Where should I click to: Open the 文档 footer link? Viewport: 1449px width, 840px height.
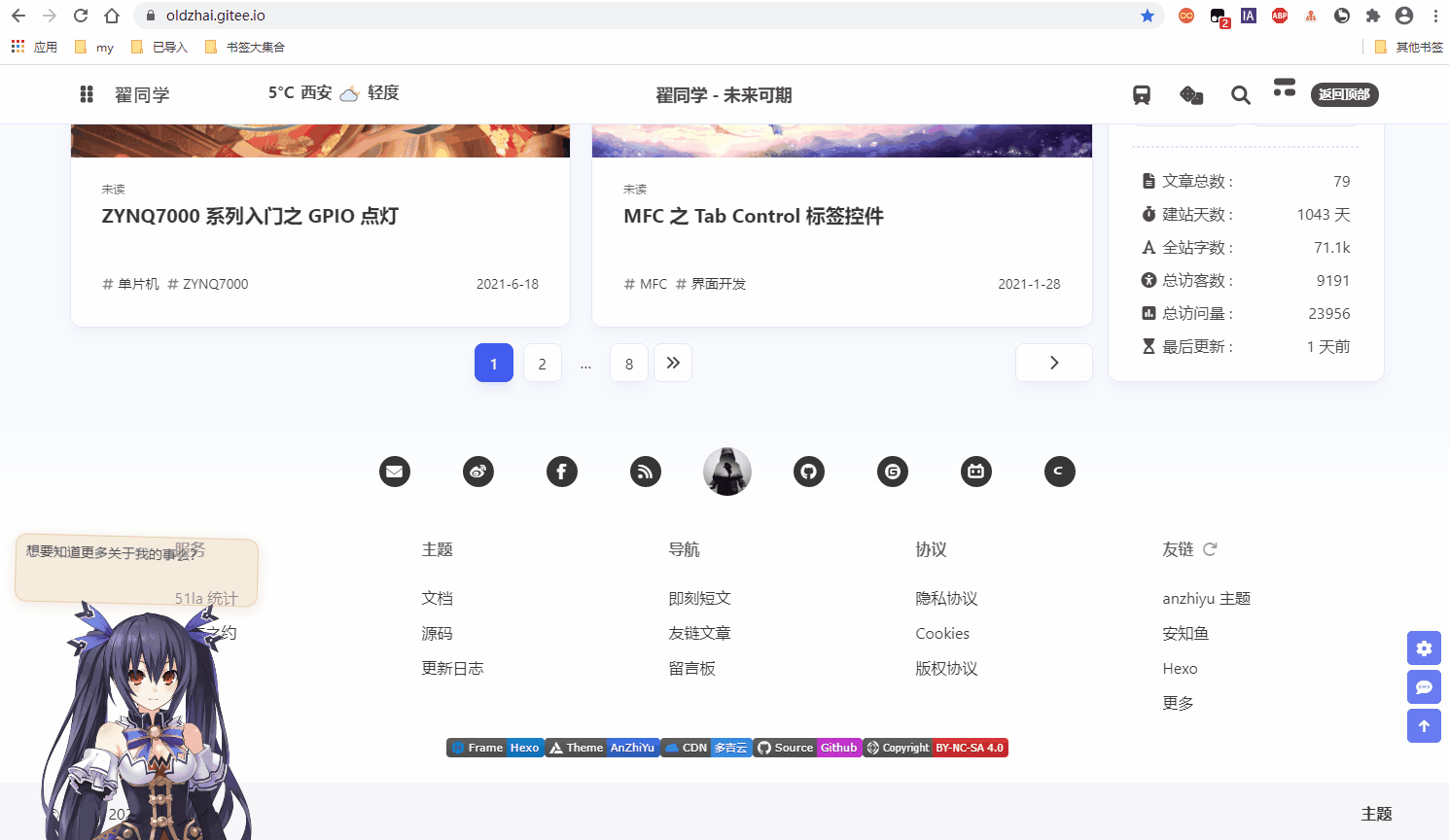[x=438, y=598]
